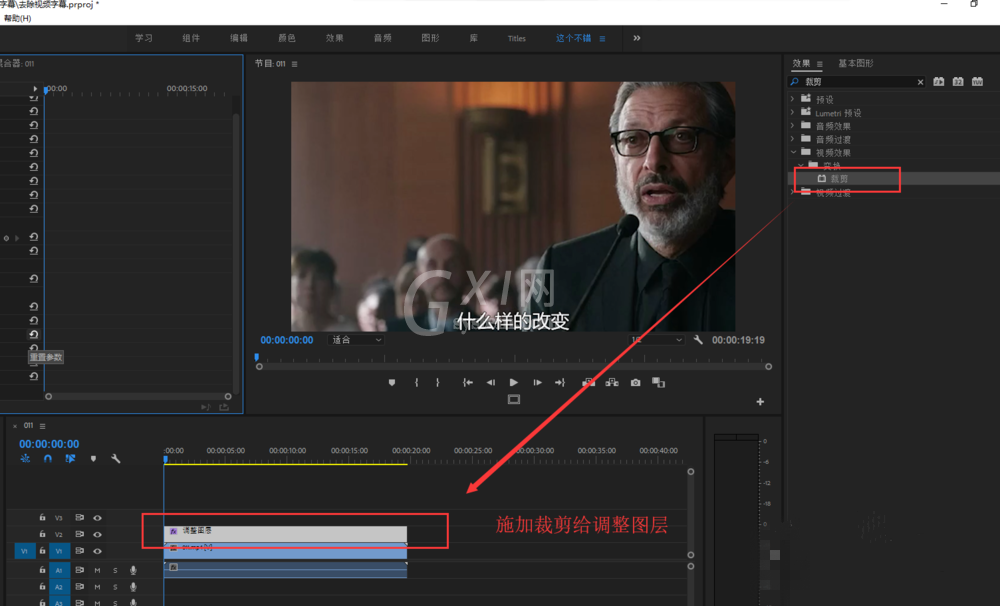
Task: Add a marker in the timeline
Action: click(x=93, y=459)
